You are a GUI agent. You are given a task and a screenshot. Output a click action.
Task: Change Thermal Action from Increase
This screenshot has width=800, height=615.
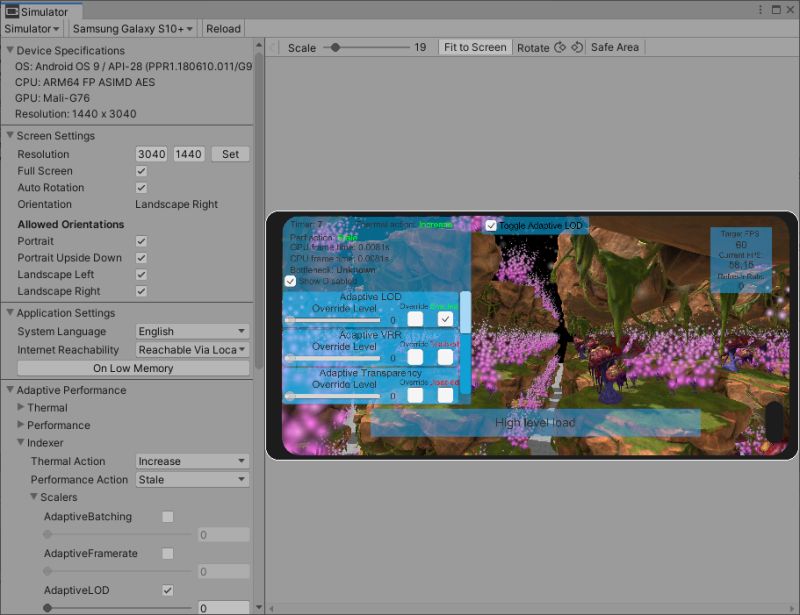192,461
